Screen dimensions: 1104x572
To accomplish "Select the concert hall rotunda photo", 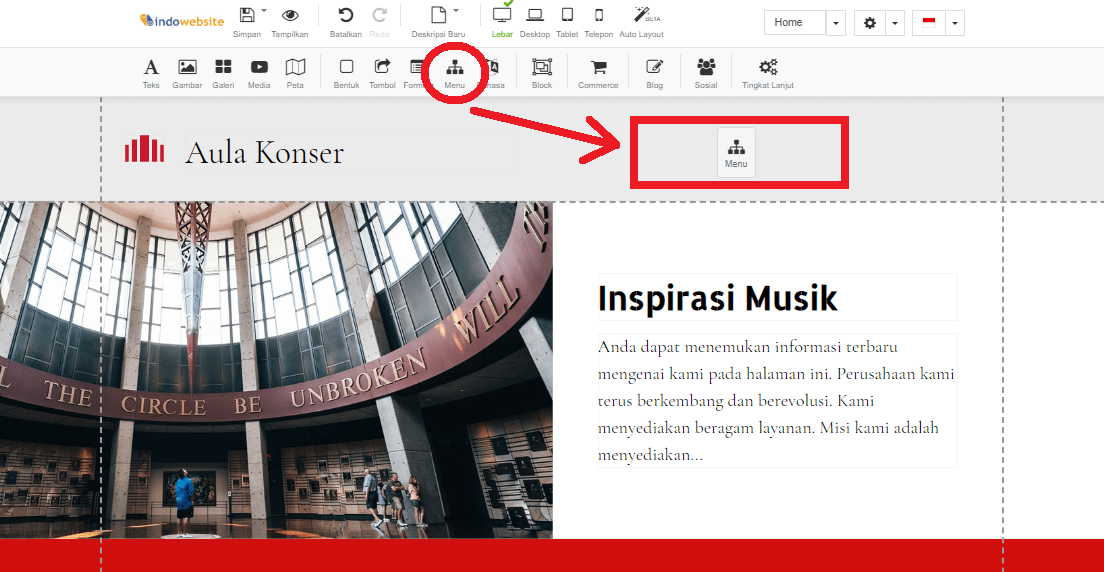I will (276, 370).
